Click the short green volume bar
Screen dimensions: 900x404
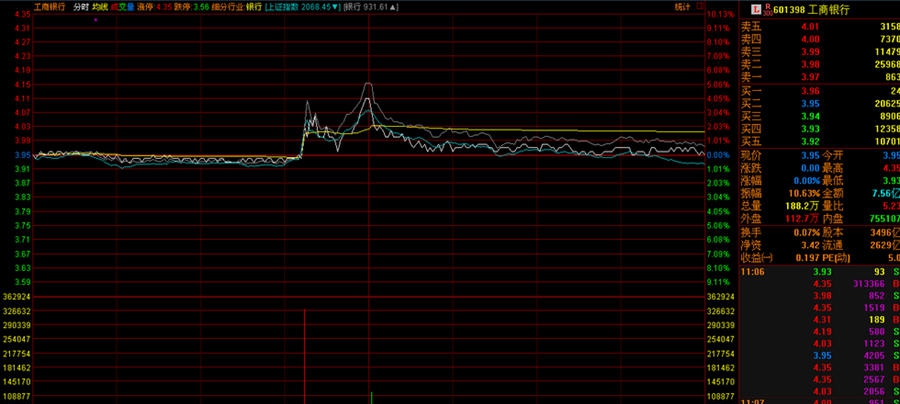pyautogui.click(x=371, y=398)
